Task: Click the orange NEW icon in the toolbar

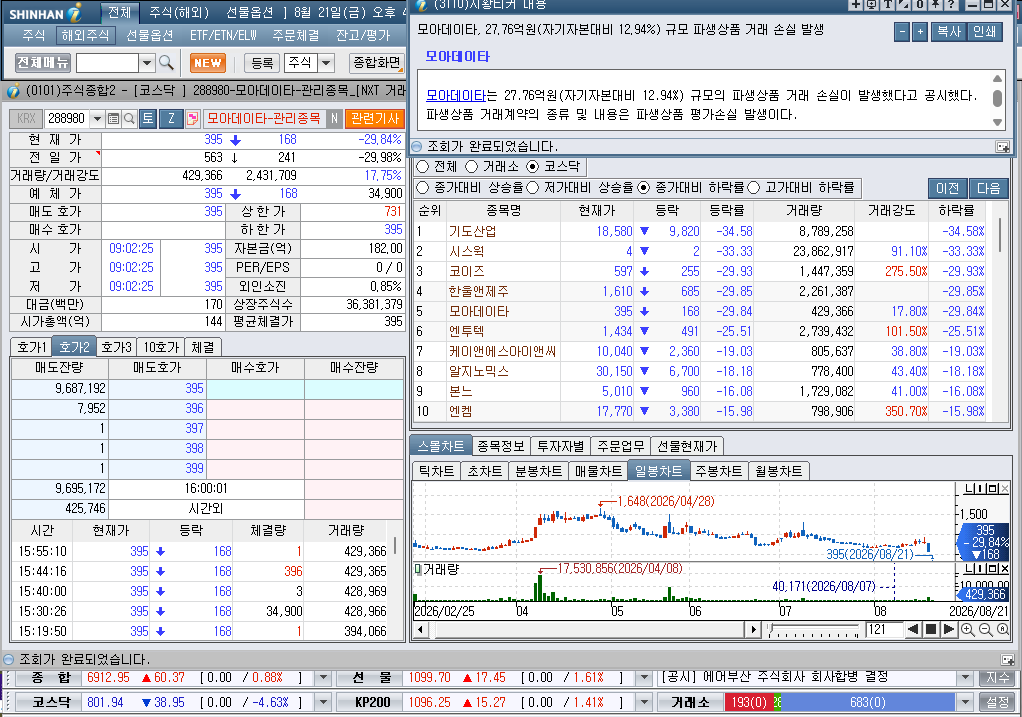Action: pos(208,63)
